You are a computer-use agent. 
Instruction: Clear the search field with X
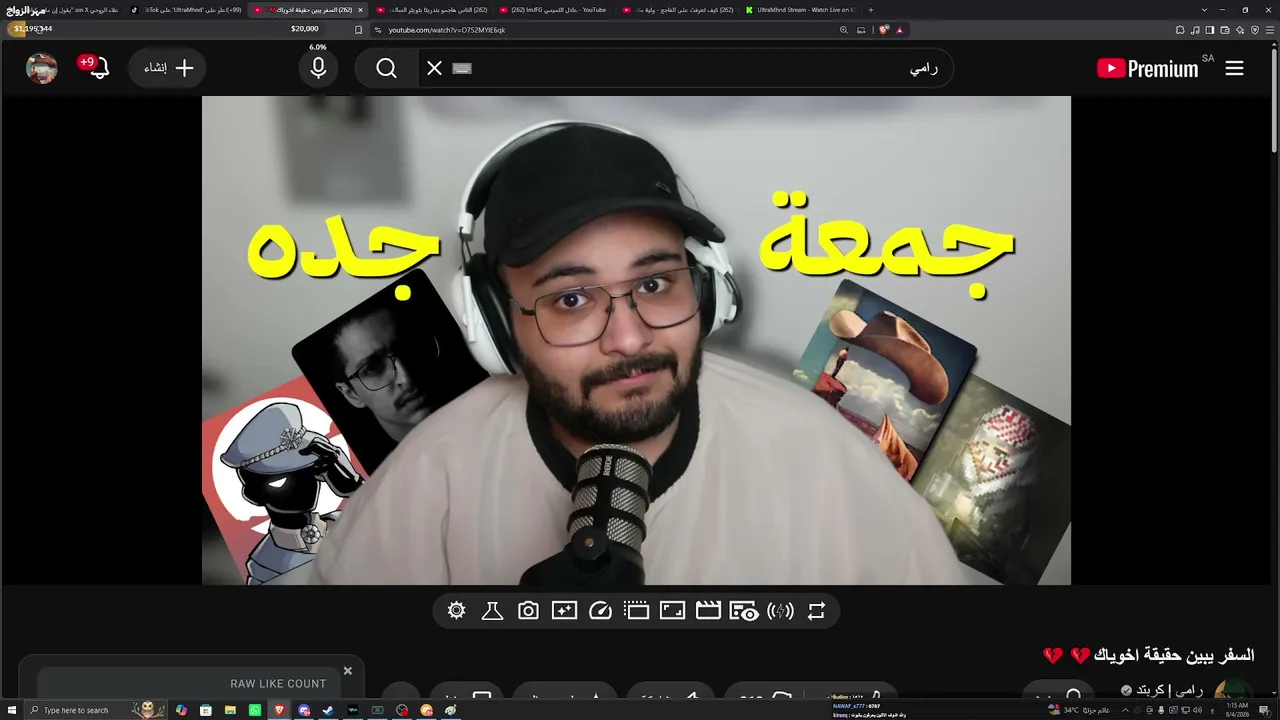coord(434,68)
